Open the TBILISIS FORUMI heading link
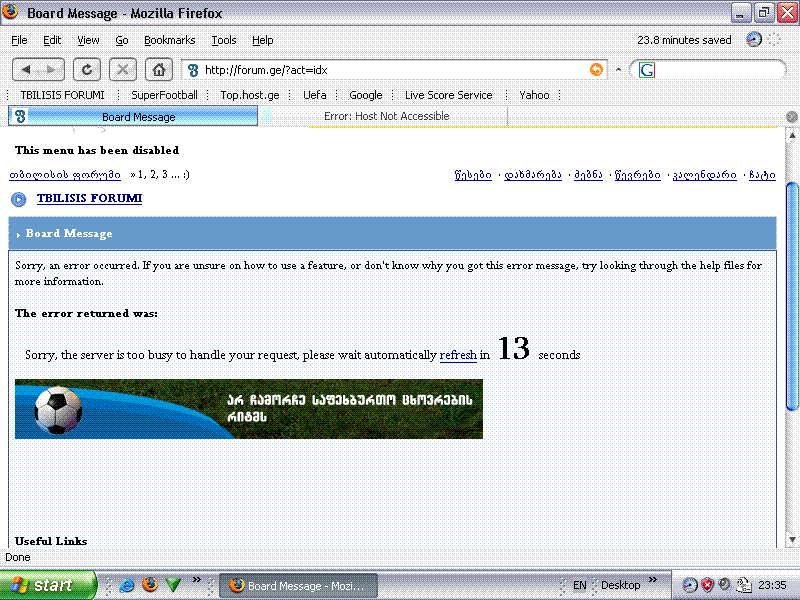The width and height of the screenshot is (800, 600). [x=89, y=198]
